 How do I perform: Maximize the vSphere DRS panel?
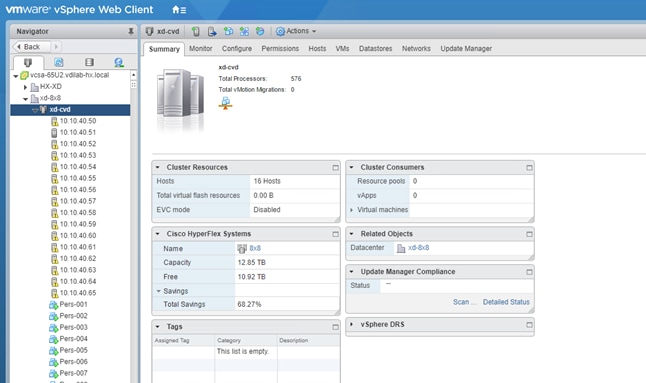click(x=529, y=325)
